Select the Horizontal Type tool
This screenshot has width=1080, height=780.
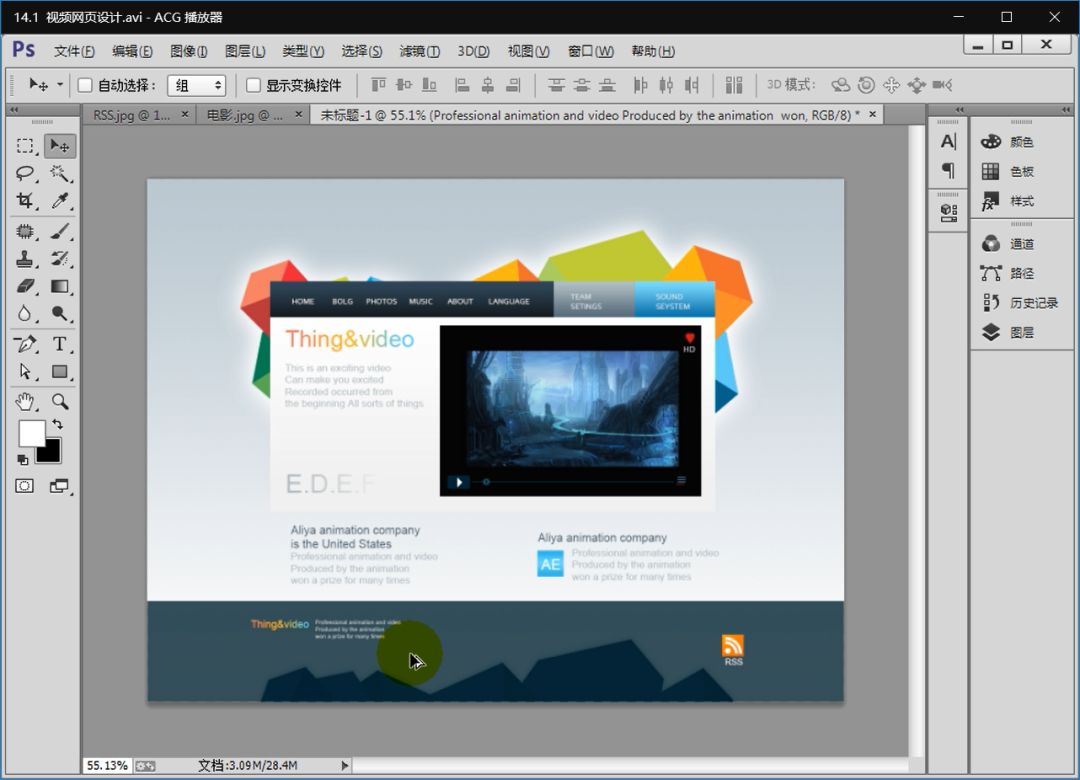click(x=60, y=344)
